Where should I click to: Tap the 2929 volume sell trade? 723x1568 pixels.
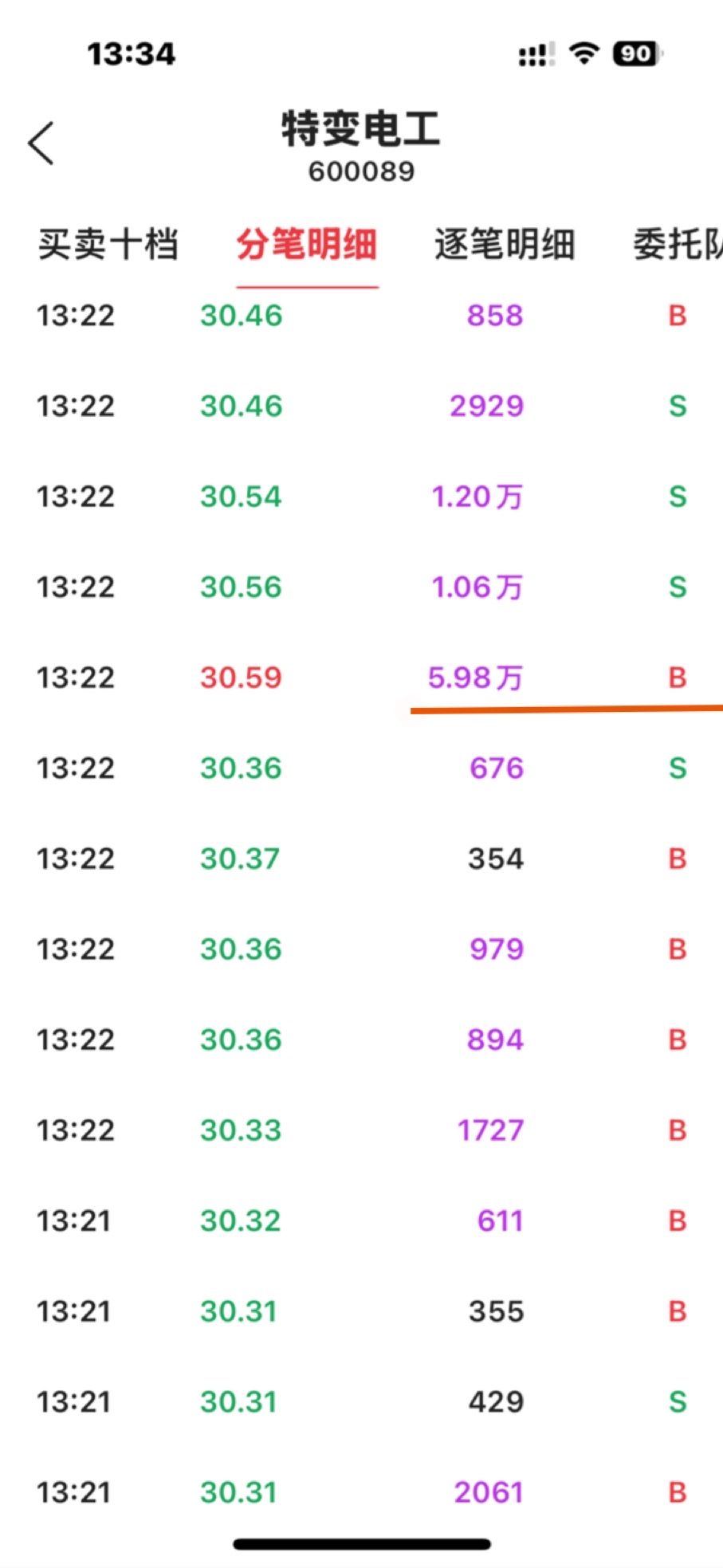pyautogui.click(x=486, y=406)
